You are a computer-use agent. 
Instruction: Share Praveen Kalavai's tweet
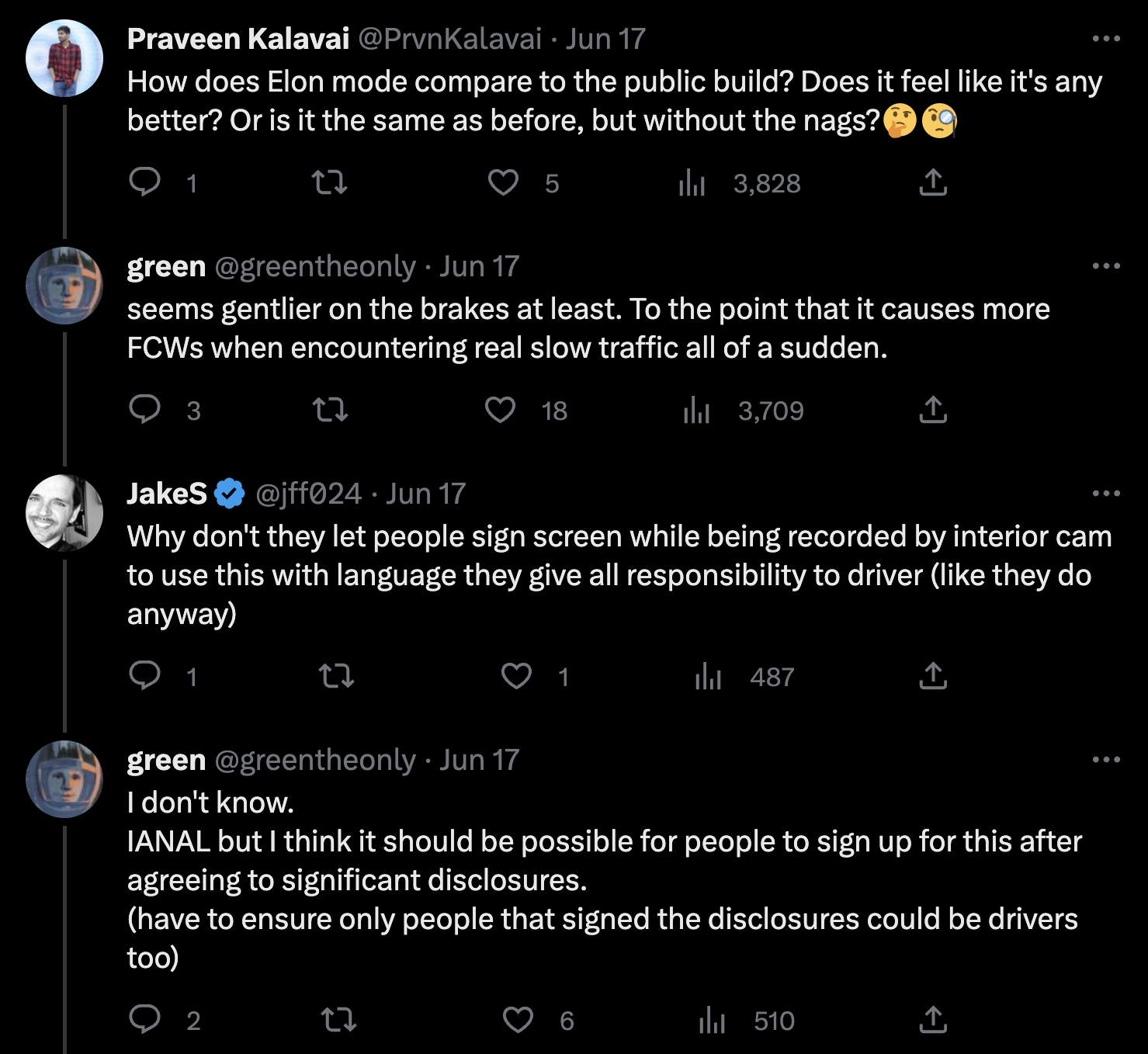[x=933, y=182]
